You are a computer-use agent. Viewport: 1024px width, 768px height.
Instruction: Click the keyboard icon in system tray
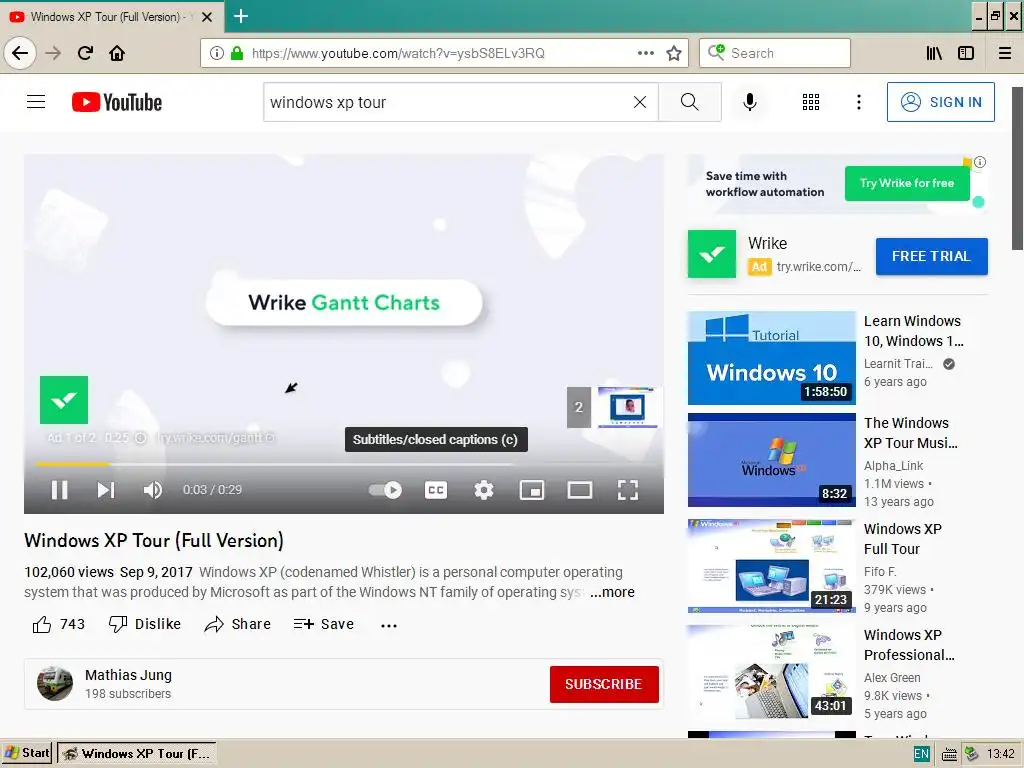[950, 754]
